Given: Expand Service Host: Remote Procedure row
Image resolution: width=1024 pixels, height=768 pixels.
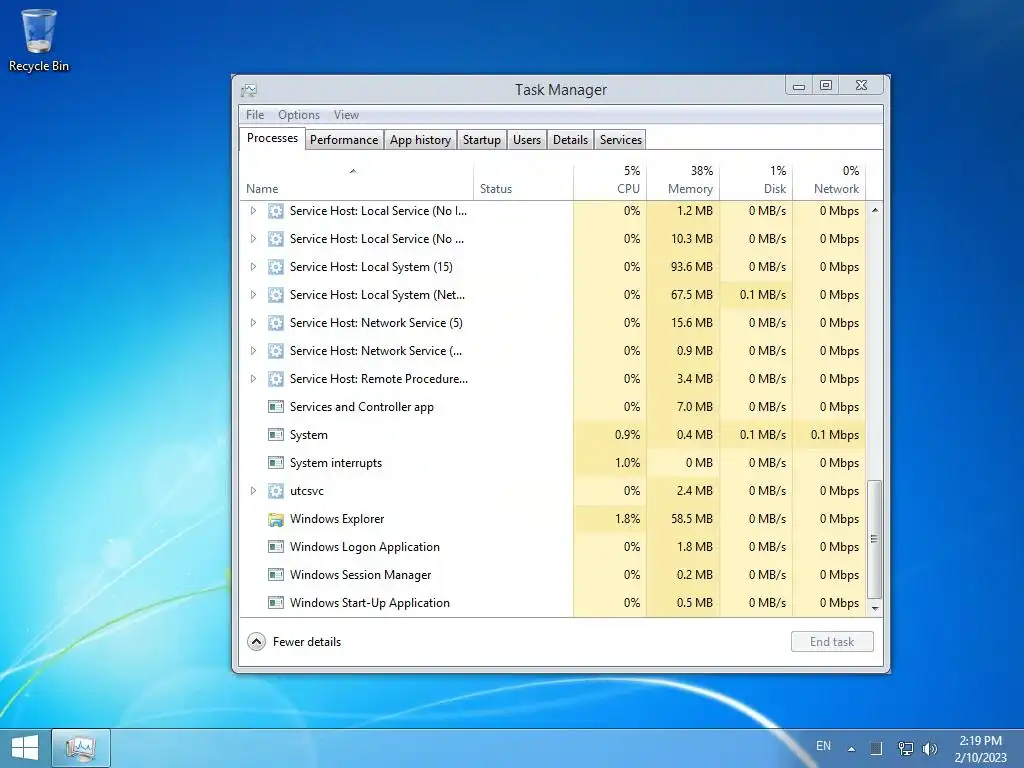Looking at the screenshot, I should click(x=253, y=379).
